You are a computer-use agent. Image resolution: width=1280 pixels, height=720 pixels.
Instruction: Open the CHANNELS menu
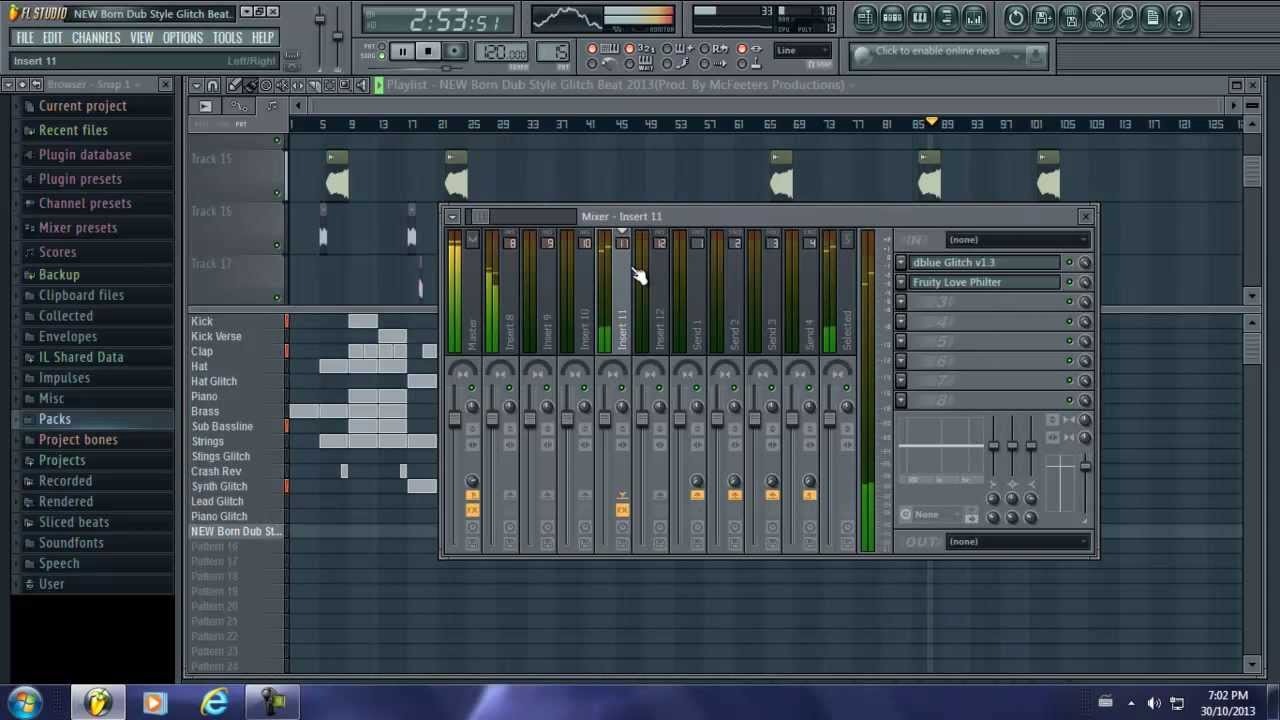tap(96, 38)
